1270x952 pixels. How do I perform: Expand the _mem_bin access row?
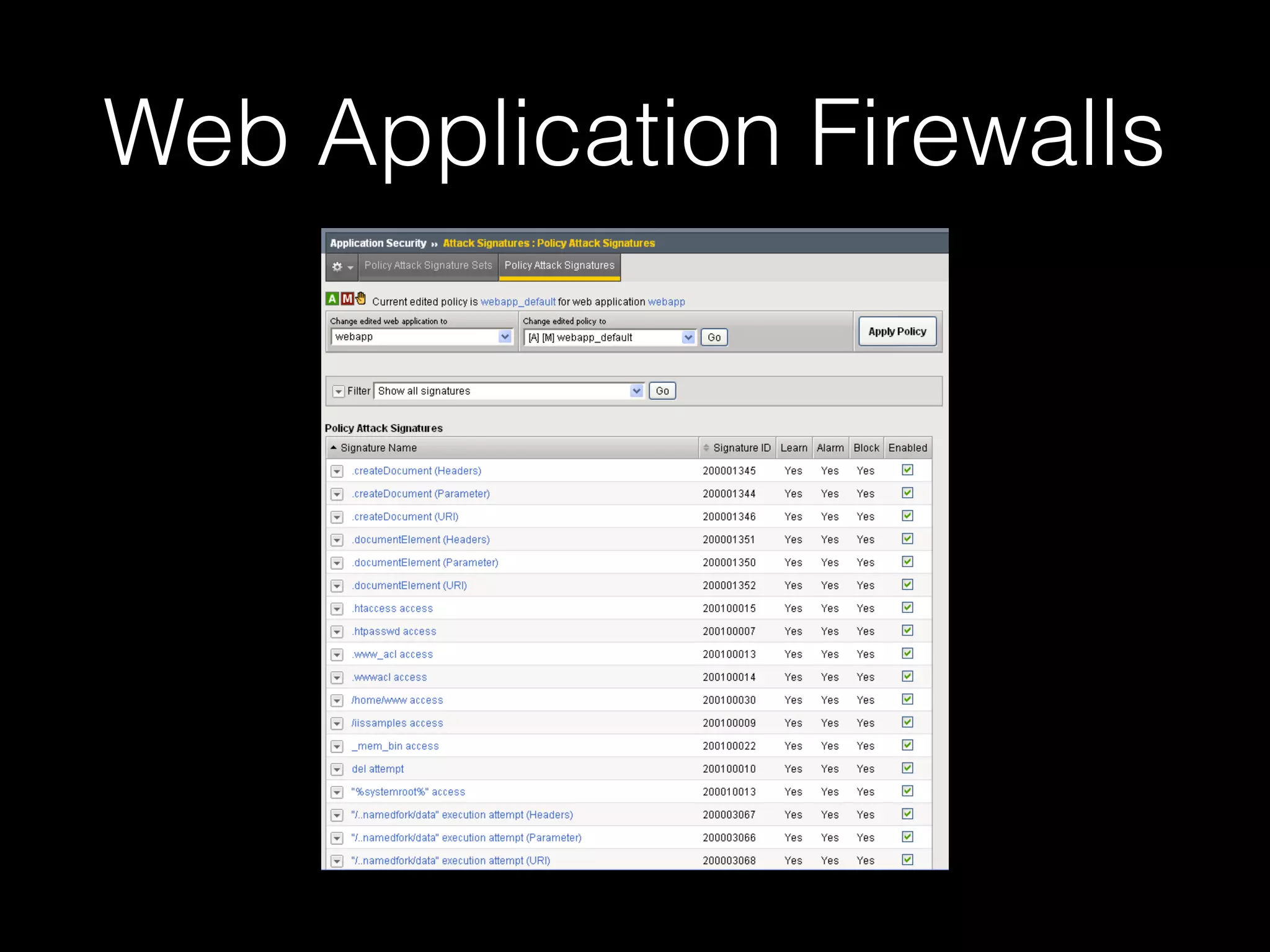(337, 746)
